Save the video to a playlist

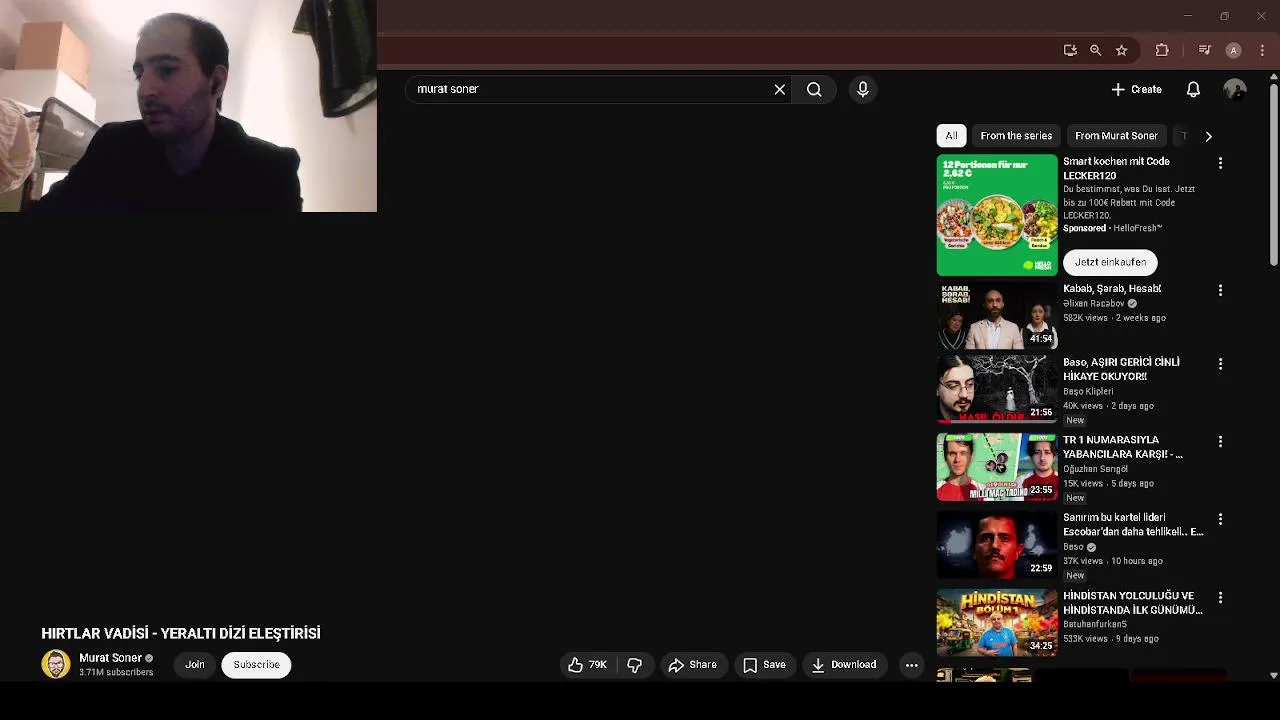pyautogui.click(x=764, y=664)
